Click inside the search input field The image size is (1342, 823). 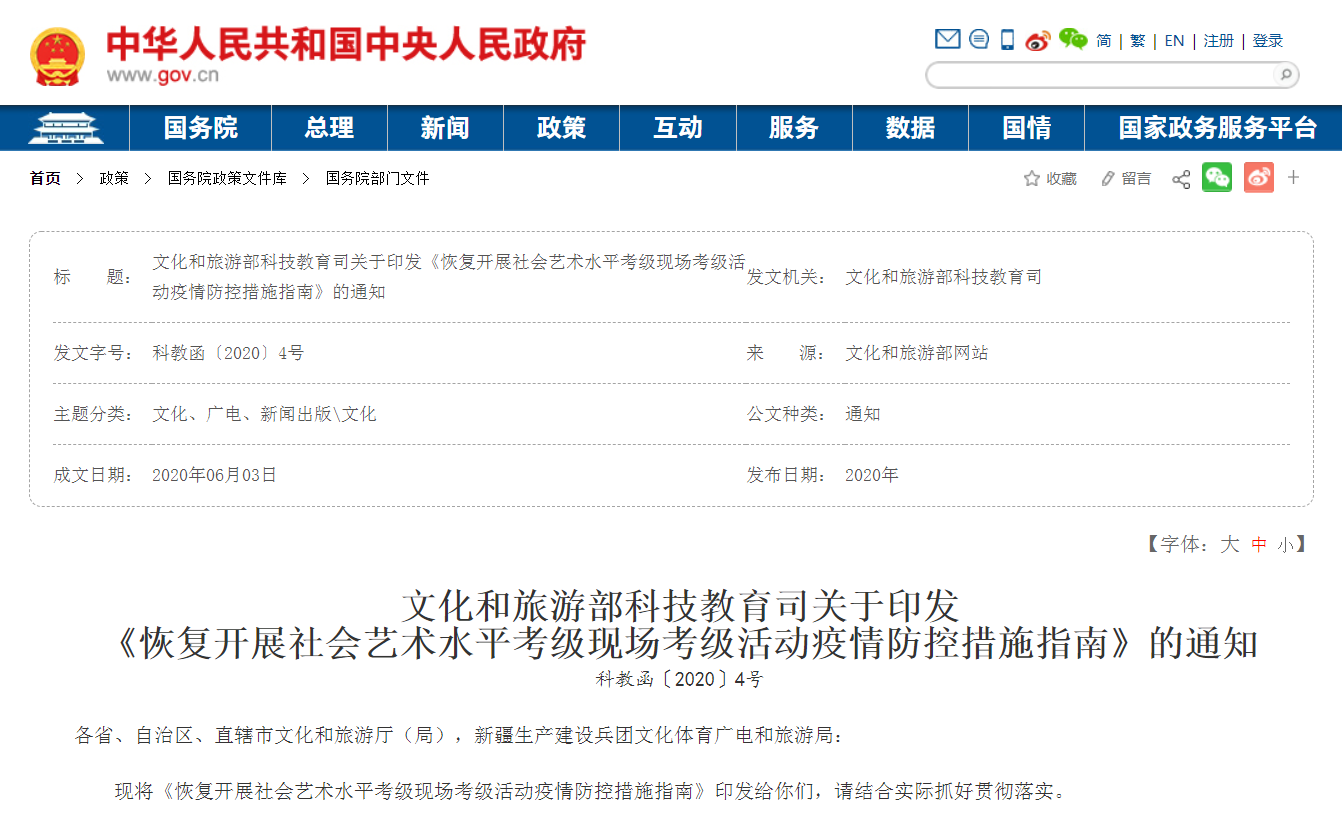coord(1100,75)
